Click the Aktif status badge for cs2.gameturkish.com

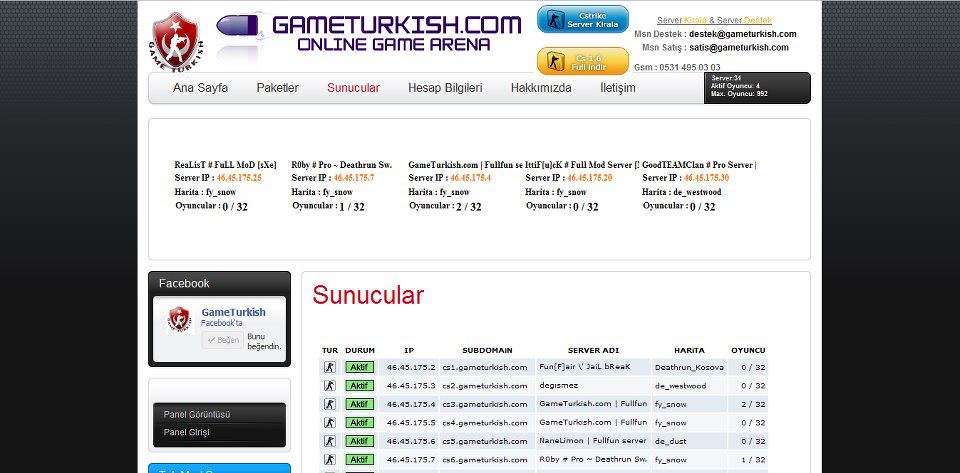point(359,386)
